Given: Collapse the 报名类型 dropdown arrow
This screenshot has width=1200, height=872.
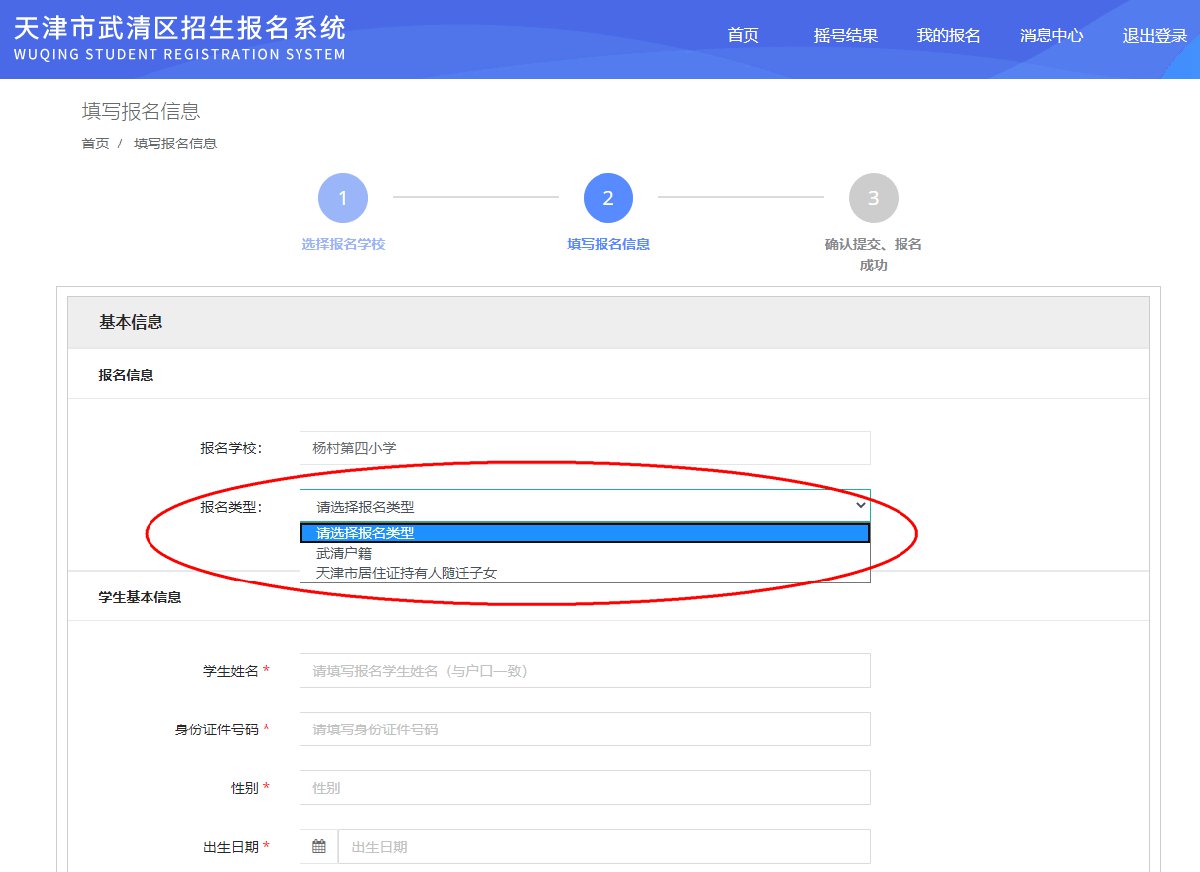Looking at the screenshot, I should [861, 506].
